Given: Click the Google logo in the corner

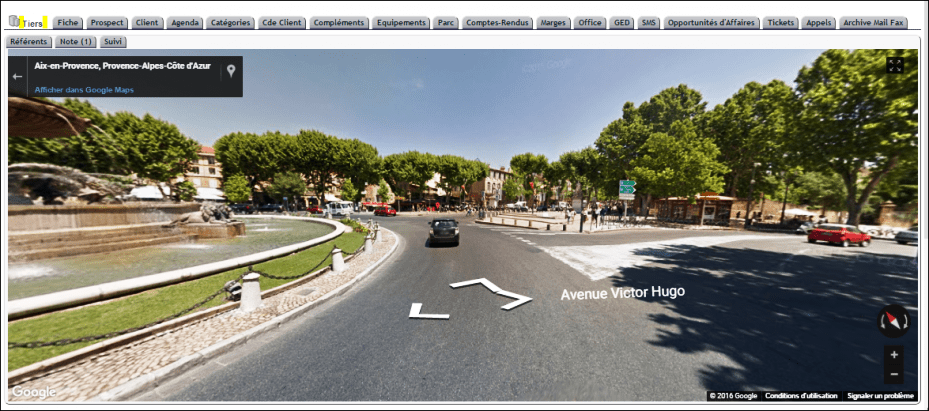Looking at the screenshot, I should click(34, 392).
